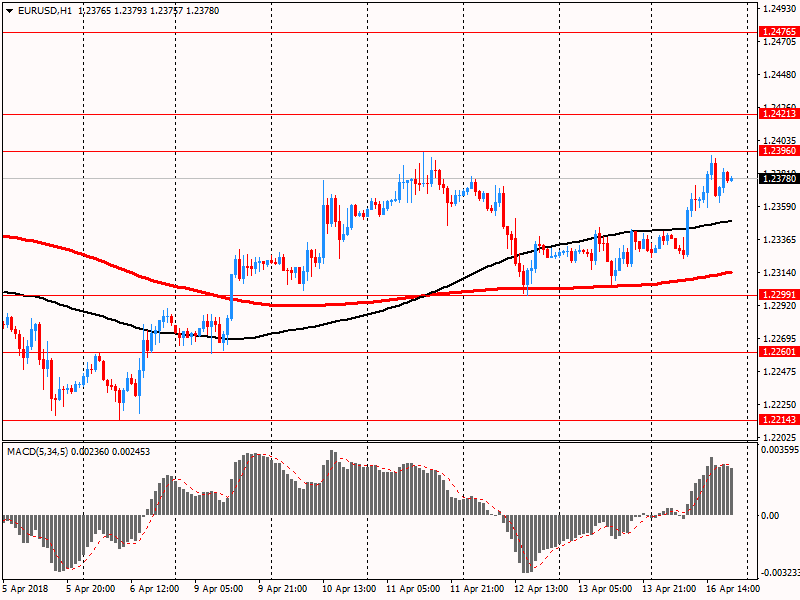Click the EURUSD,H1 chart title text
The width and height of the screenshot is (800, 600).
[44, 11]
